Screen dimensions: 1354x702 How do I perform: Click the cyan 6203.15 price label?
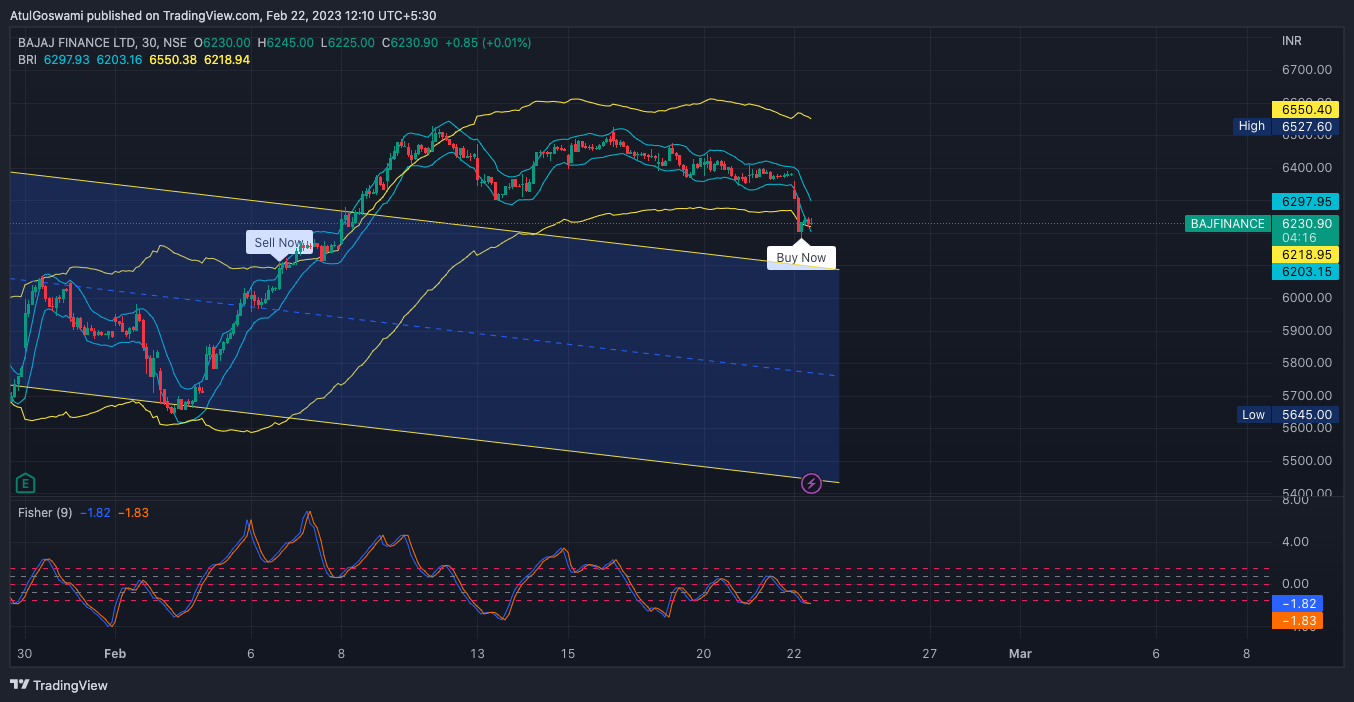1304,272
